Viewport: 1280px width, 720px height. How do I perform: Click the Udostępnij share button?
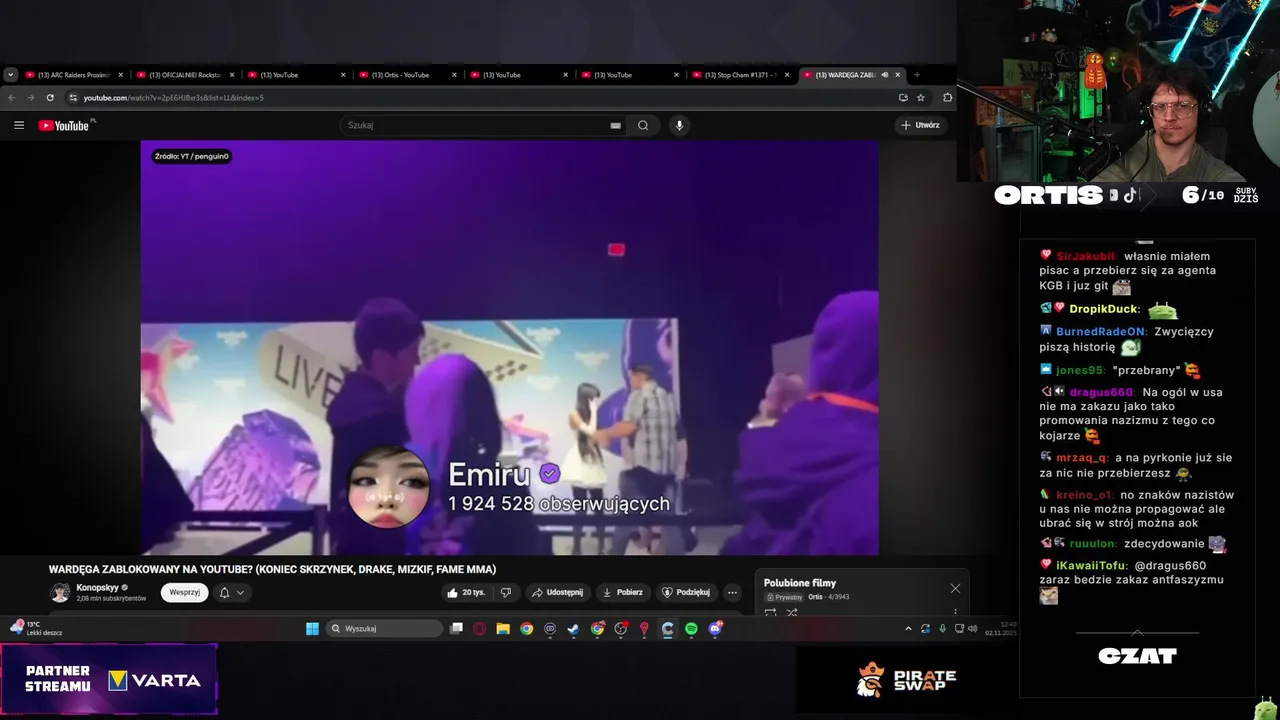point(557,592)
